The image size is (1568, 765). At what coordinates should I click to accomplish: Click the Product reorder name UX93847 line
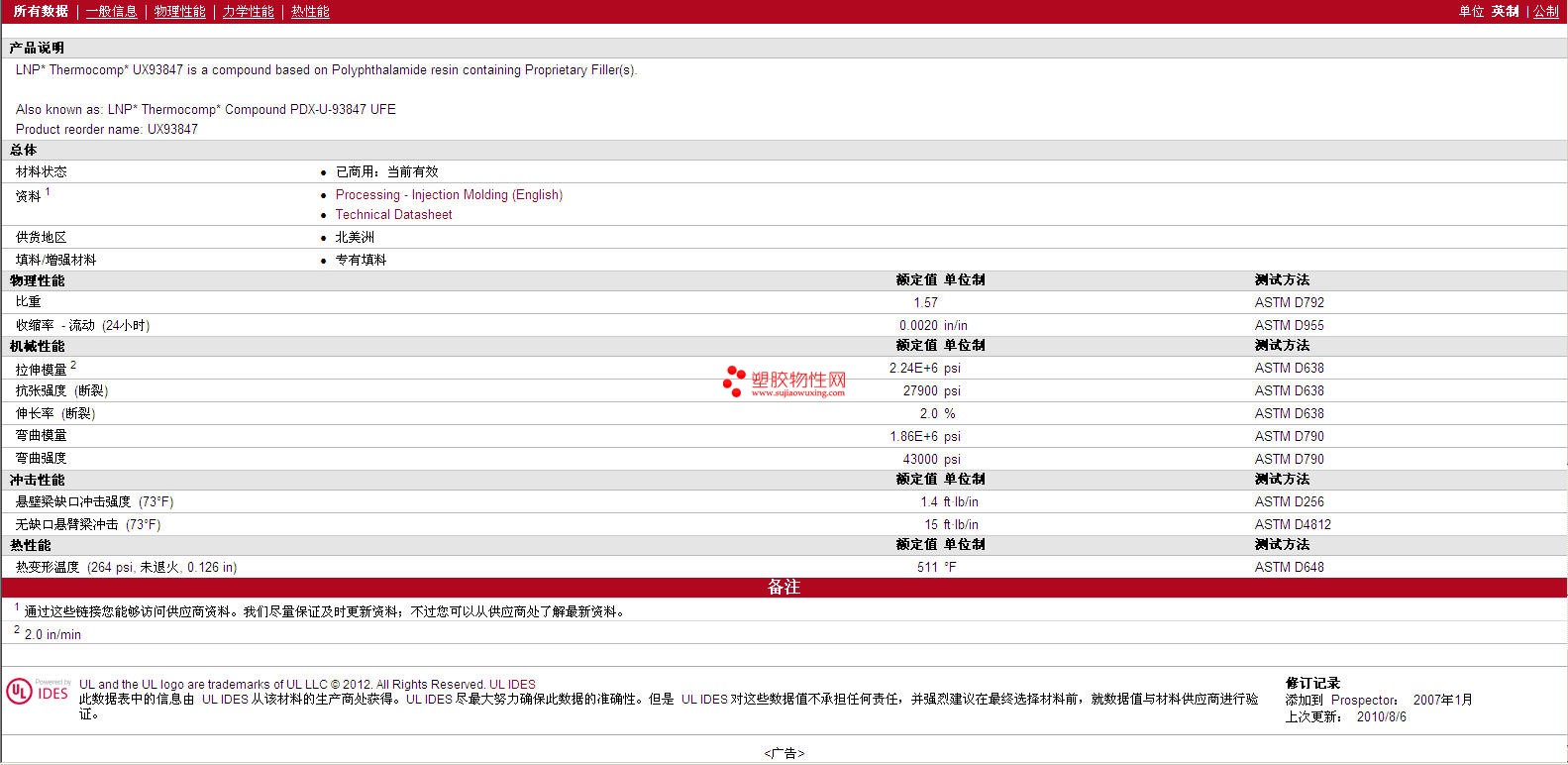click(x=107, y=130)
